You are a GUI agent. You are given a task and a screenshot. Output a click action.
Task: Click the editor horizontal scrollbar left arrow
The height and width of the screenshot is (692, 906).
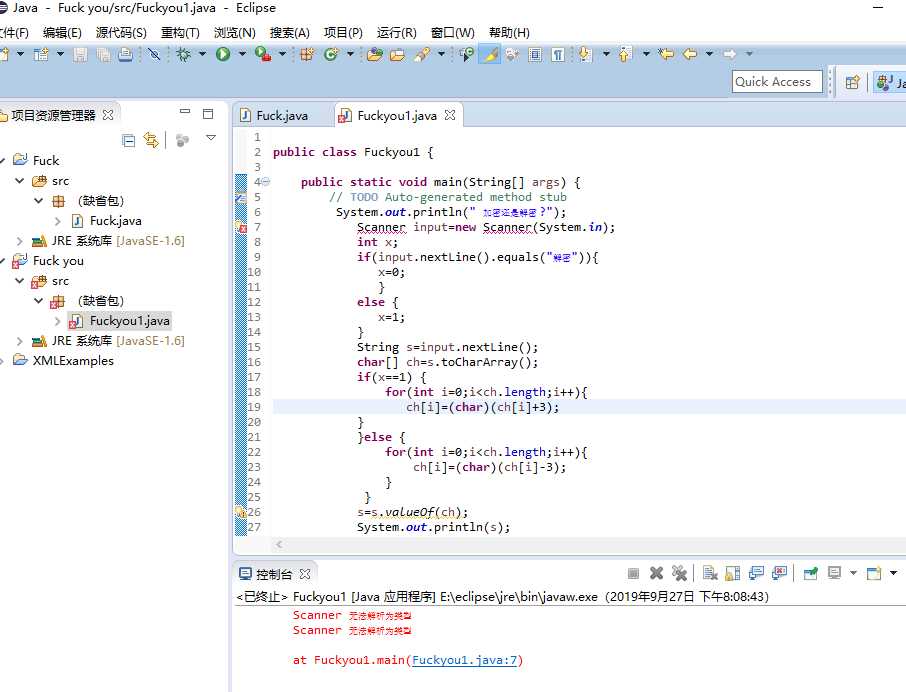[279, 544]
